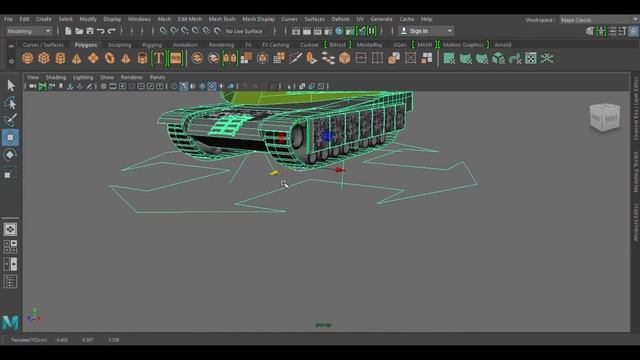Create a polygon pipe from shelf

[142, 58]
